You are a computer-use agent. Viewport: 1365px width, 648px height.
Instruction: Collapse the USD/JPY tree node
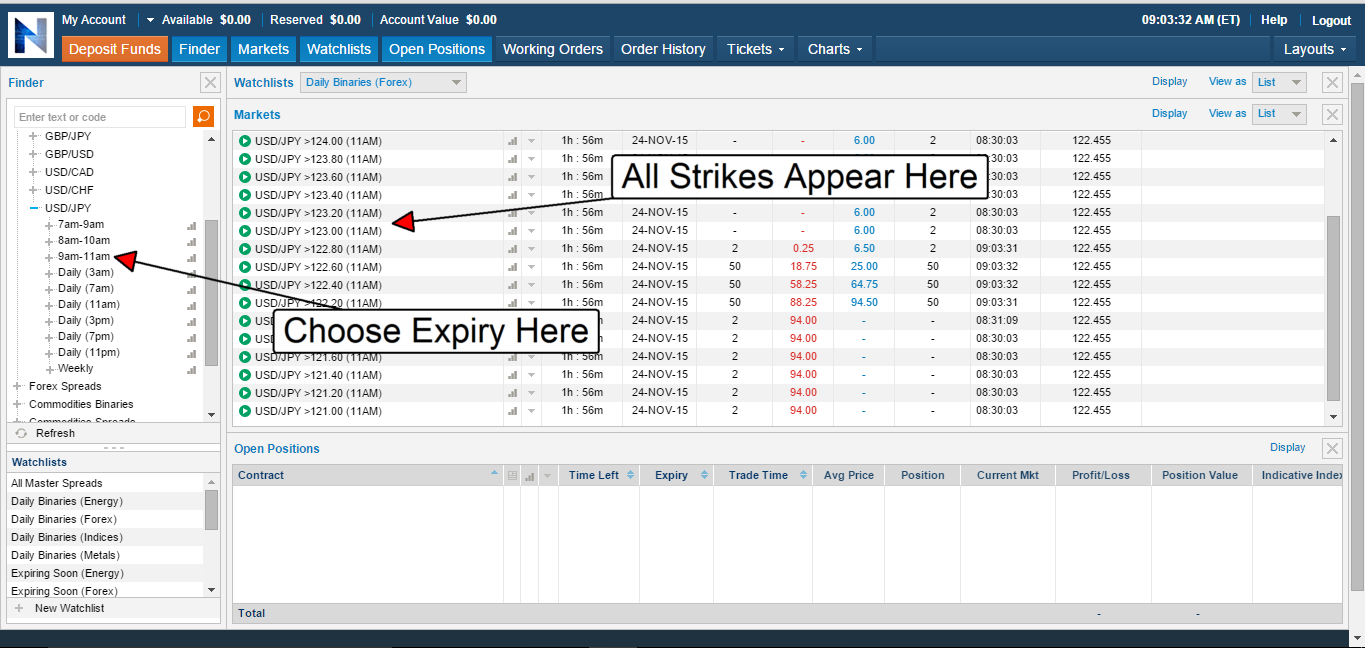(34, 208)
